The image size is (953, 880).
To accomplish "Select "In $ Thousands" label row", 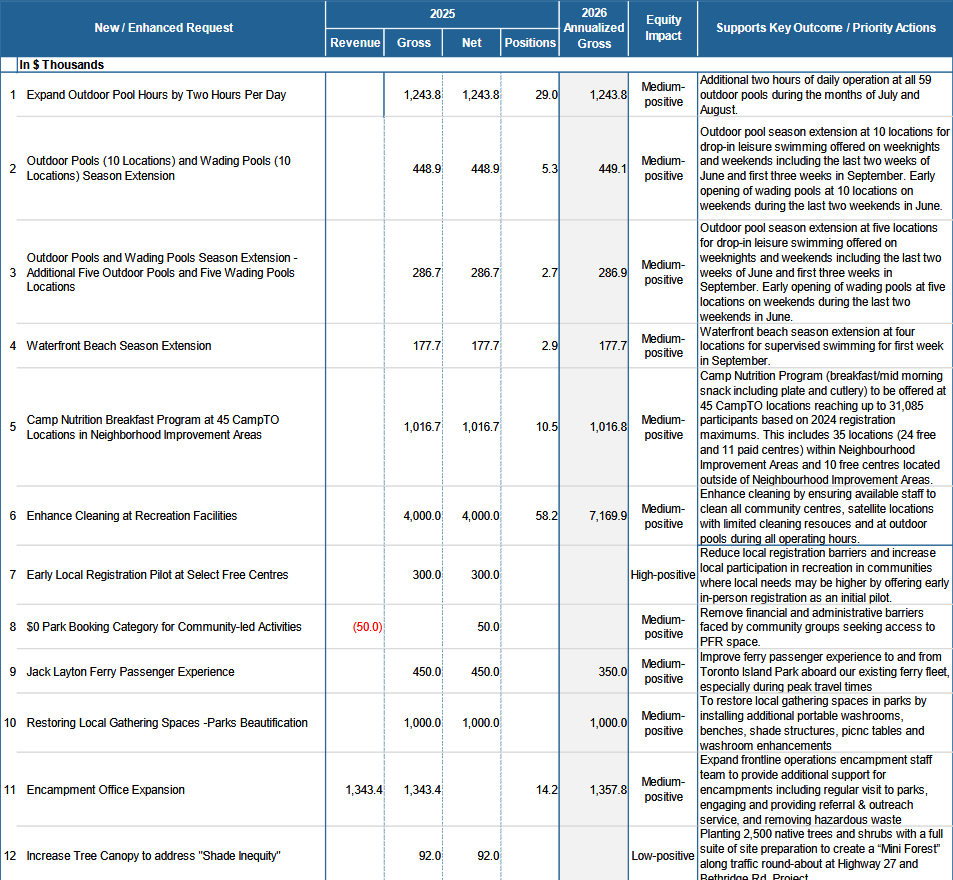I will pyautogui.click(x=61, y=65).
